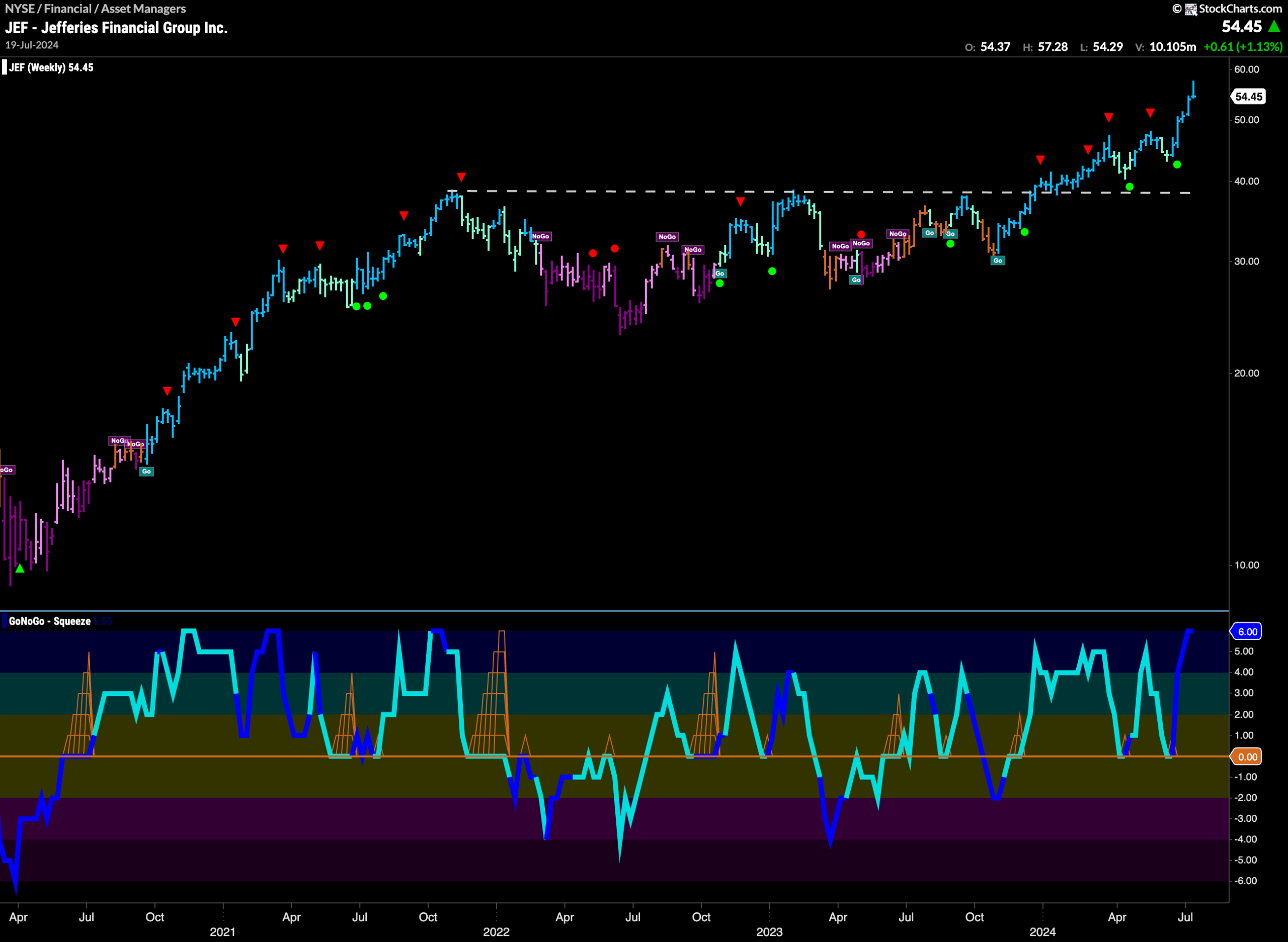Click the Jul 2024 label on the time axis
This screenshot has width=1288, height=942.
[1185, 917]
